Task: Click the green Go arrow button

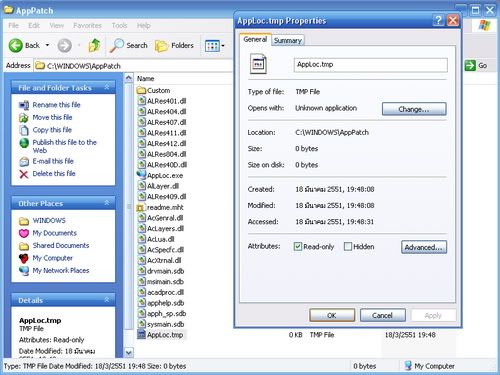Action: pyautogui.click(x=470, y=65)
